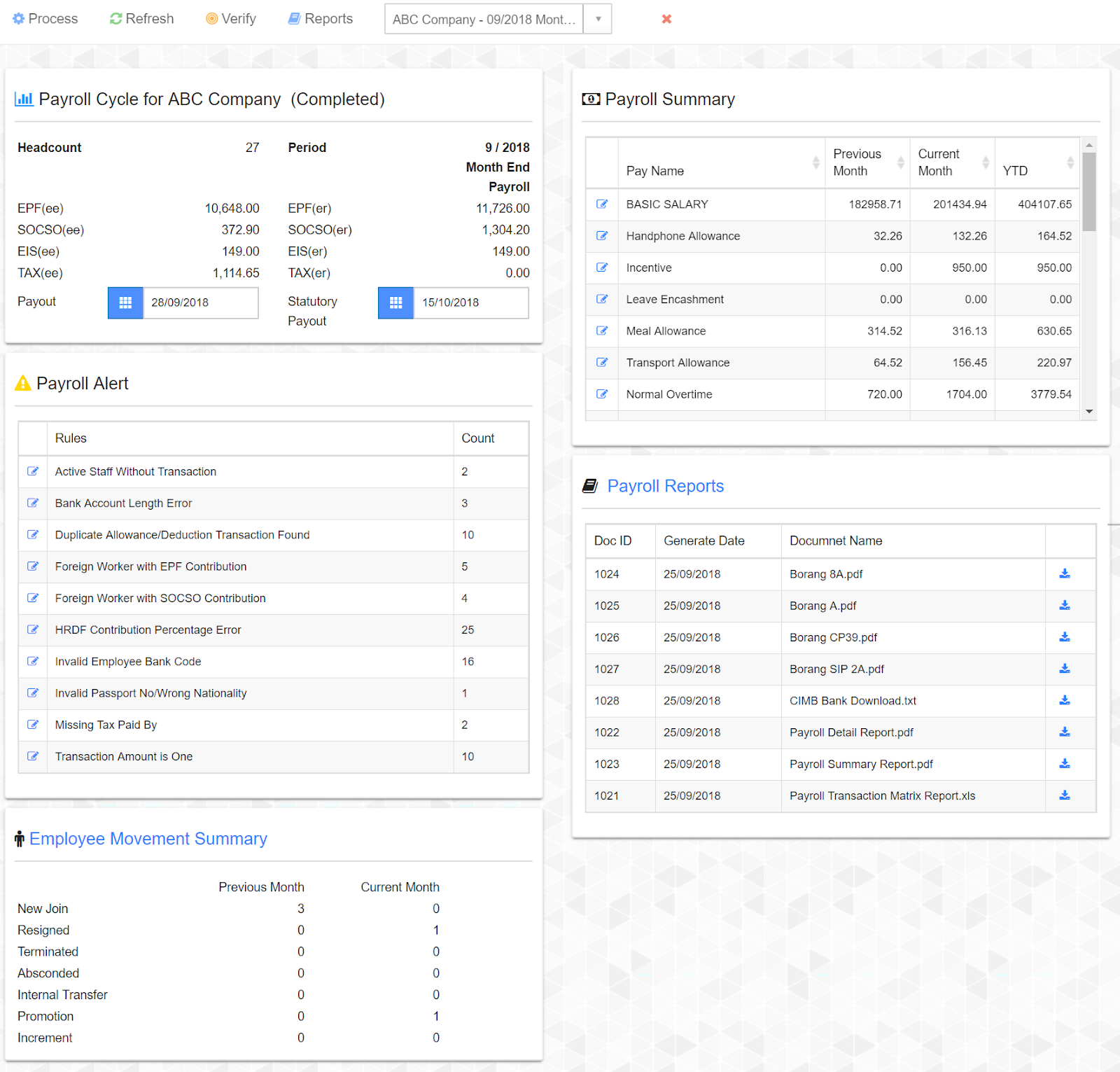
Task: Open the Payout date calendar picker
Action: pyautogui.click(x=125, y=302)
